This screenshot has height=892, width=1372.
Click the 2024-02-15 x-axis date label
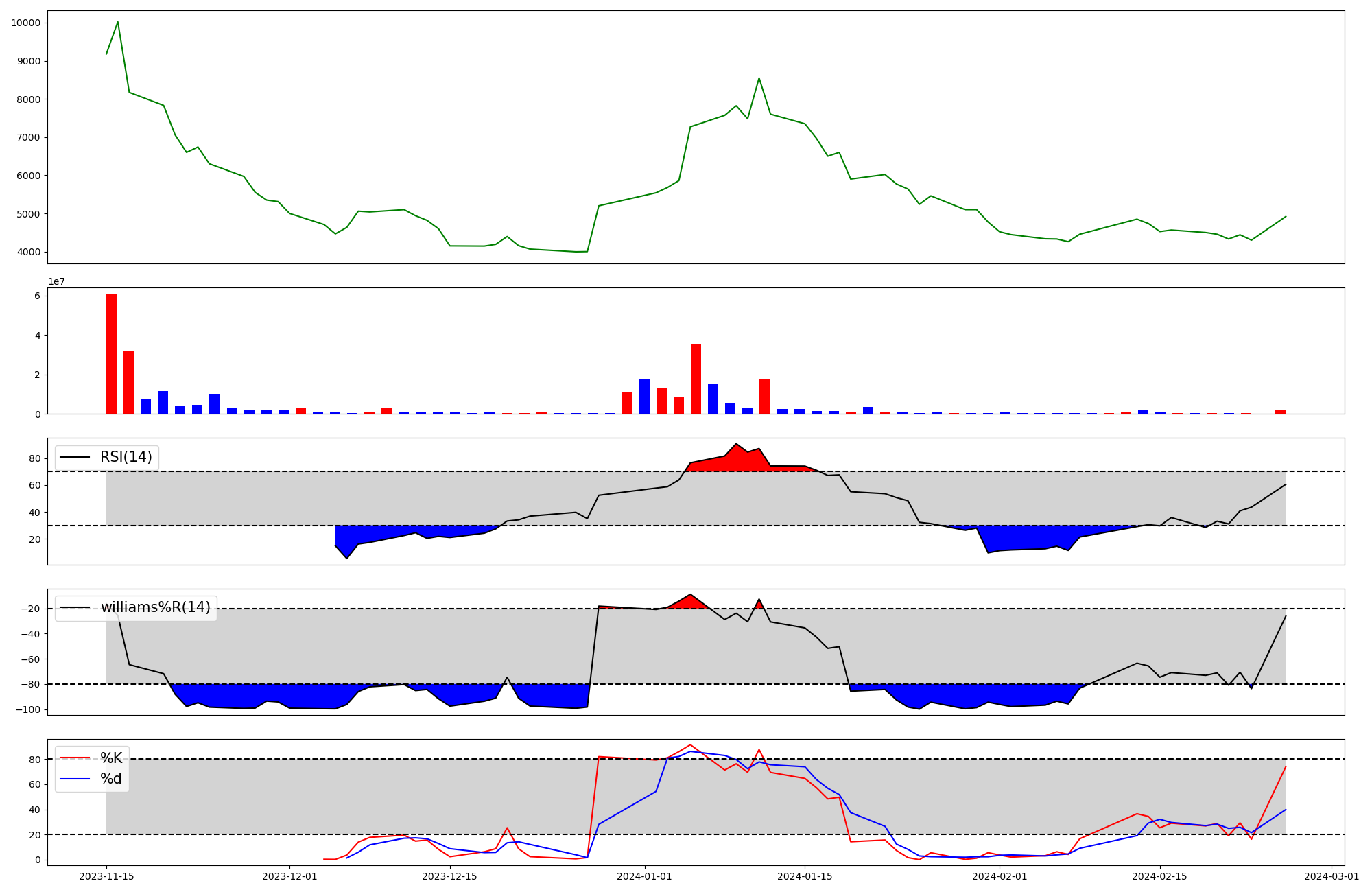(x=1159, y=876)
